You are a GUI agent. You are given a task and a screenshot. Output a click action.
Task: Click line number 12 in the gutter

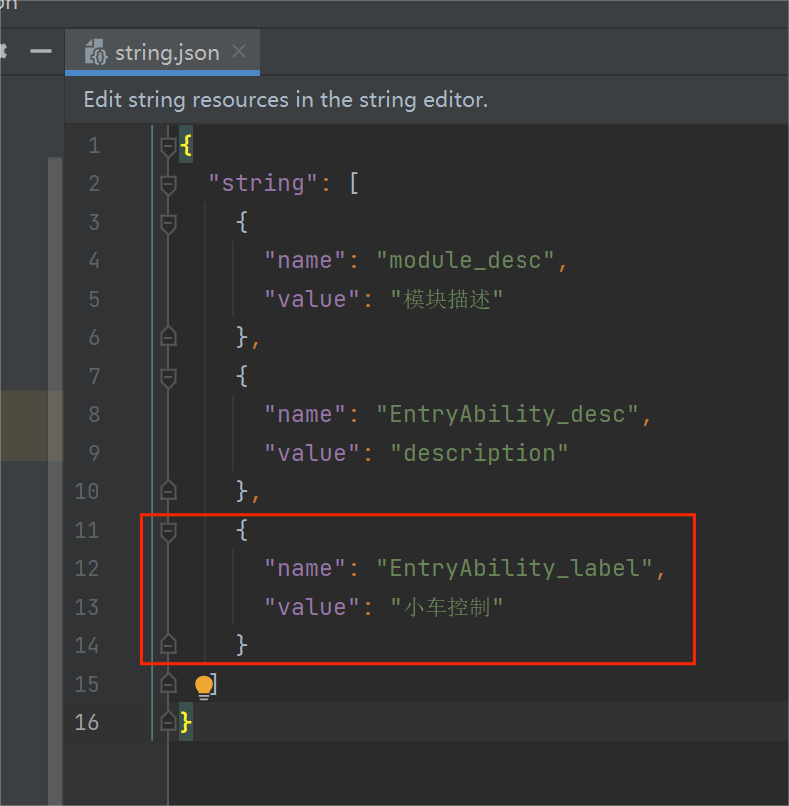87,568
